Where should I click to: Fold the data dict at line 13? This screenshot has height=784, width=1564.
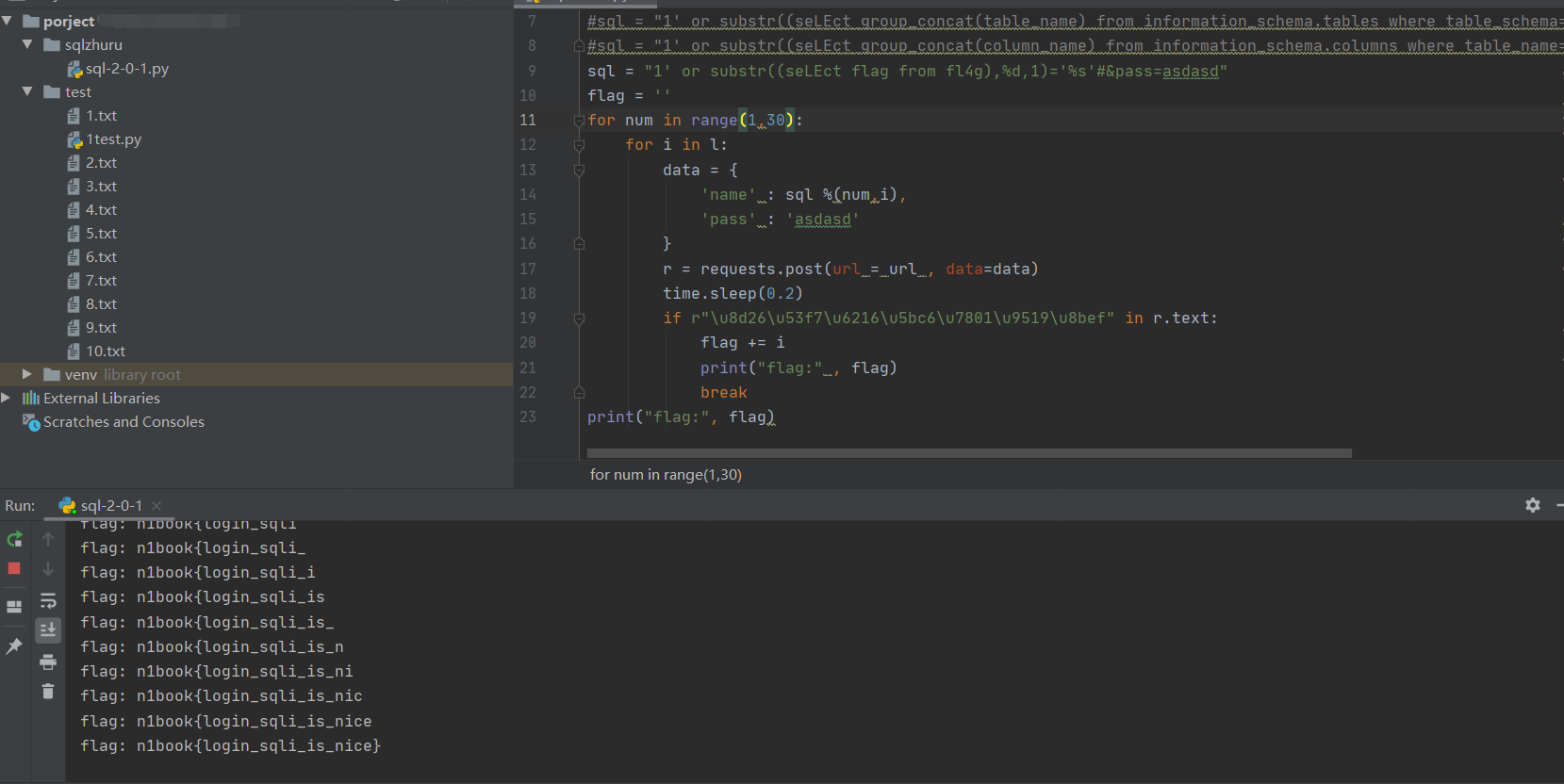[x=579, y=170]
